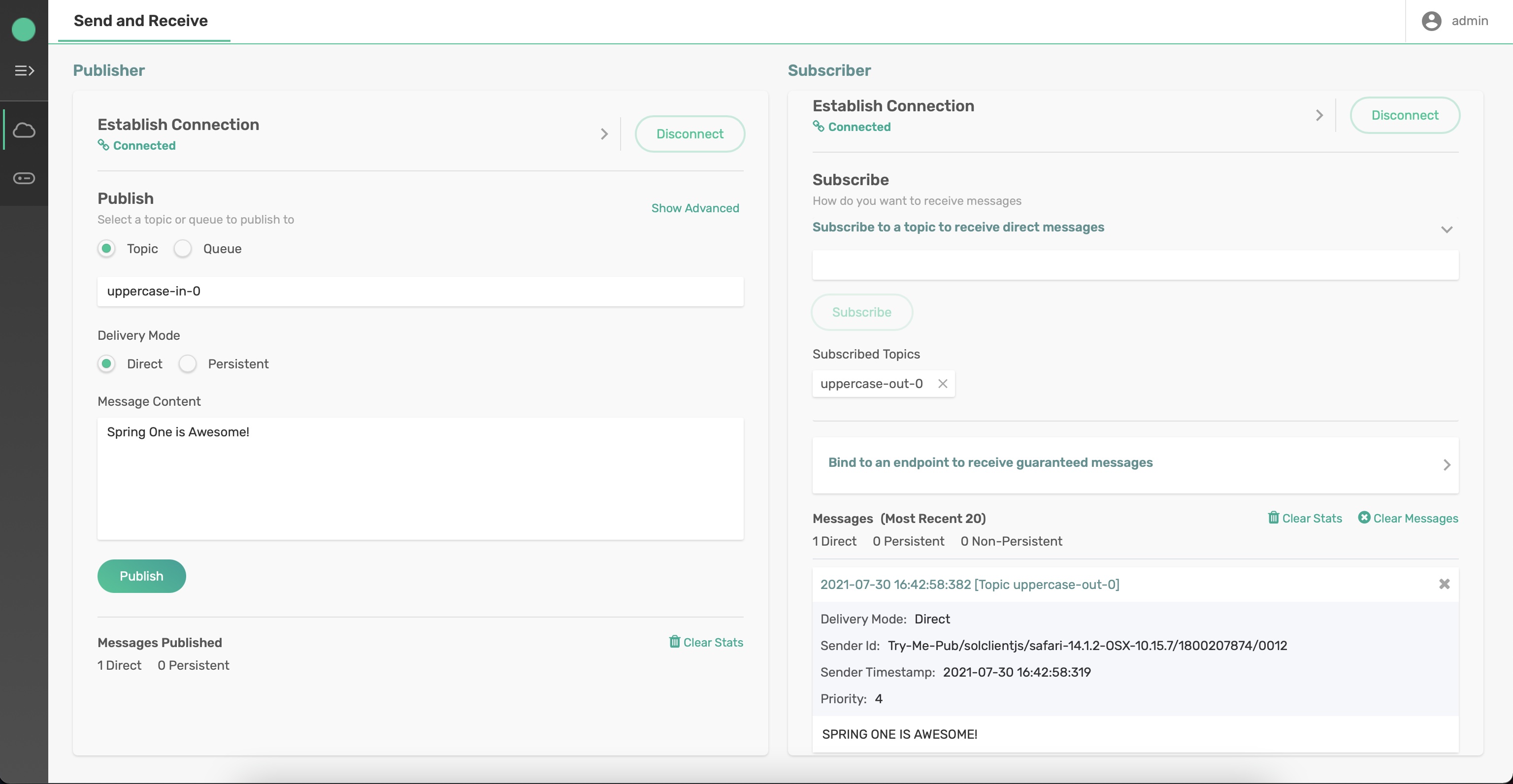
Task: Expand the sidebar navigation menu icon
Action: (x=24, y=70)
